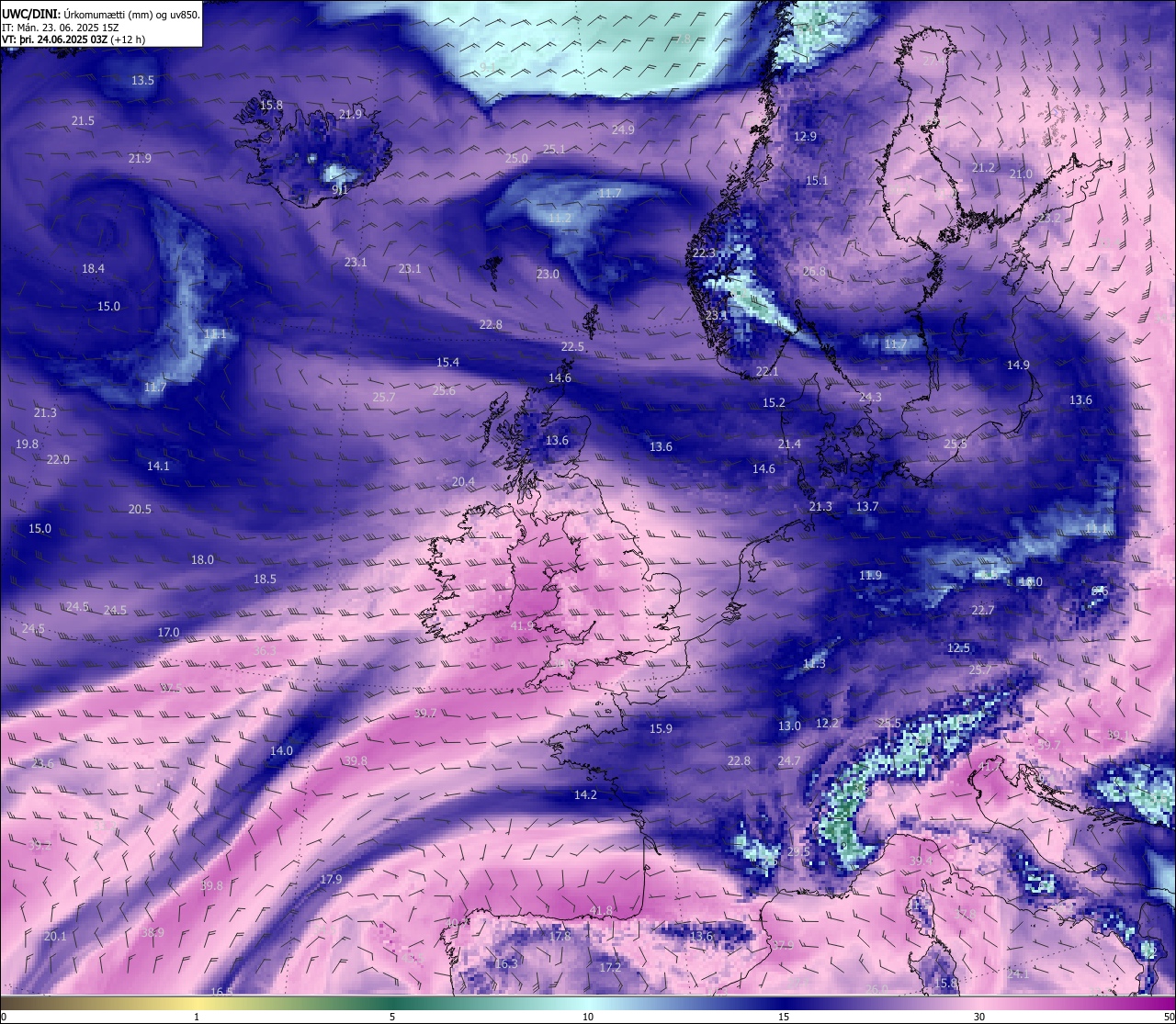Screen dimensions: 1176x1024
Task: Click the '21.0' value label
Action: tap(1021, 174)
